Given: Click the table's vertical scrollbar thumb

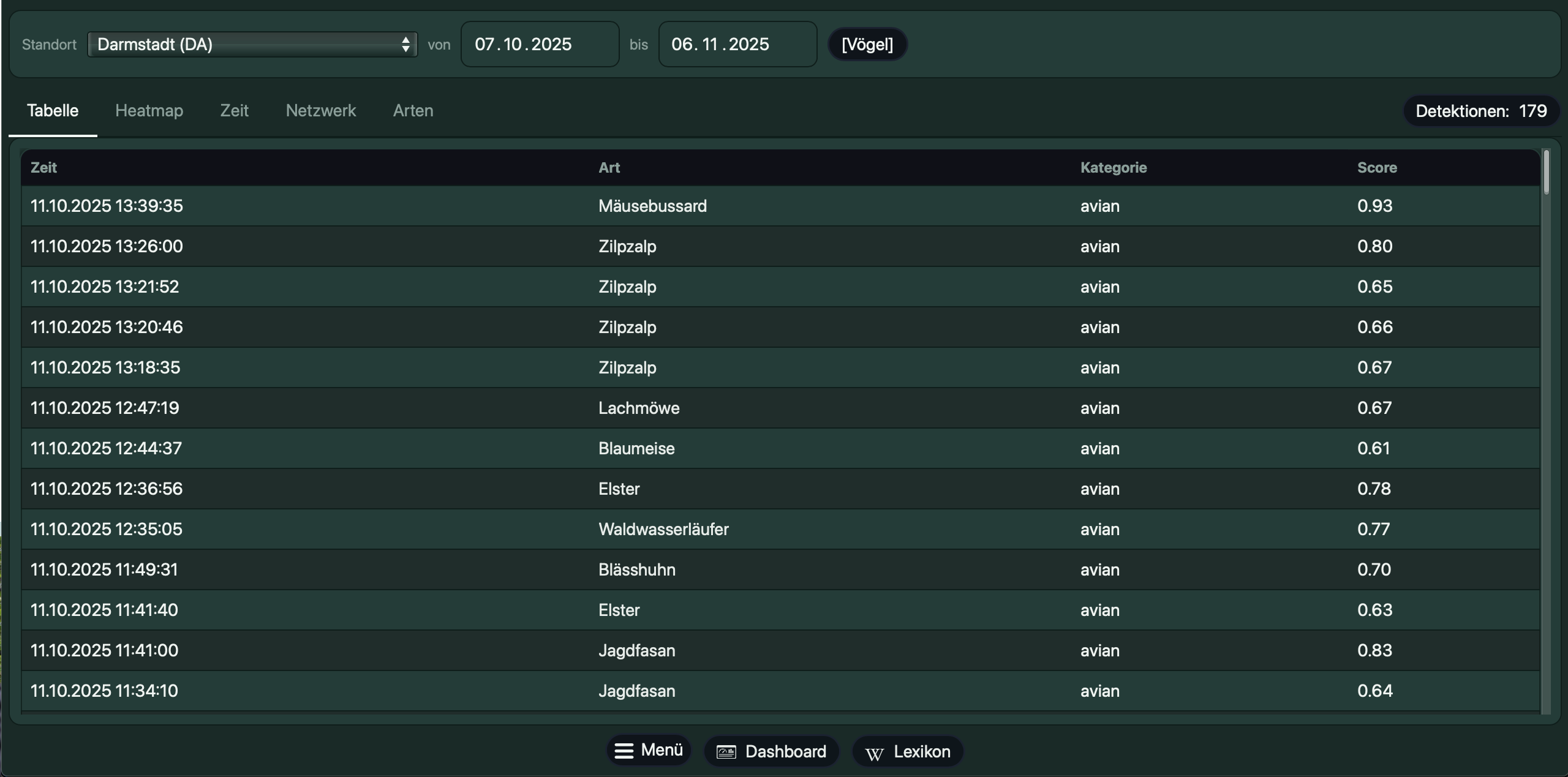Looking at the screenshot, I should click(1546, 173).
